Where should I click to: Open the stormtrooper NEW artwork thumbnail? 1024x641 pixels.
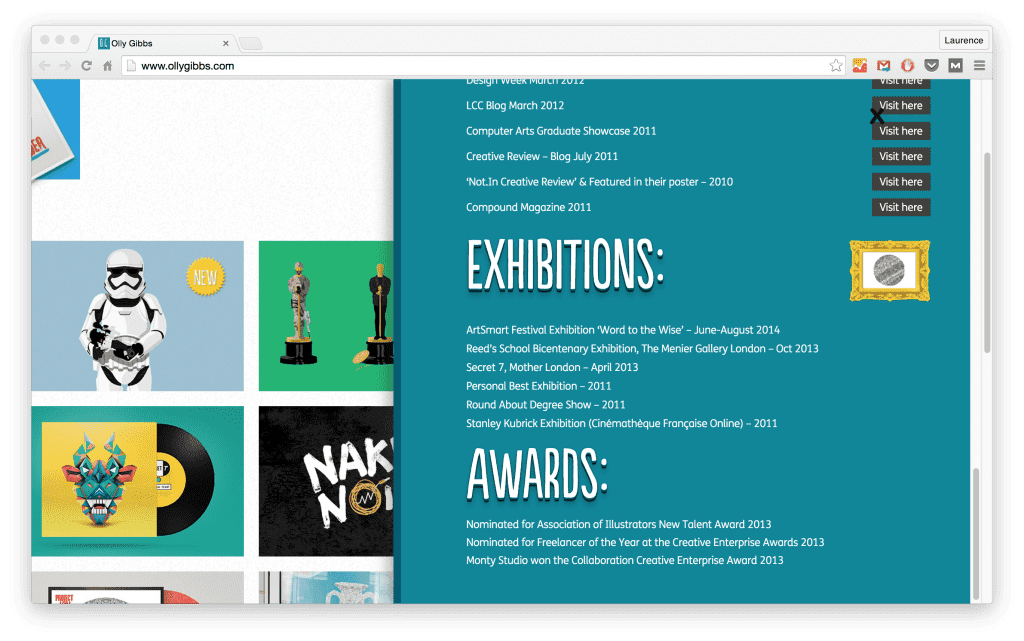138,316
